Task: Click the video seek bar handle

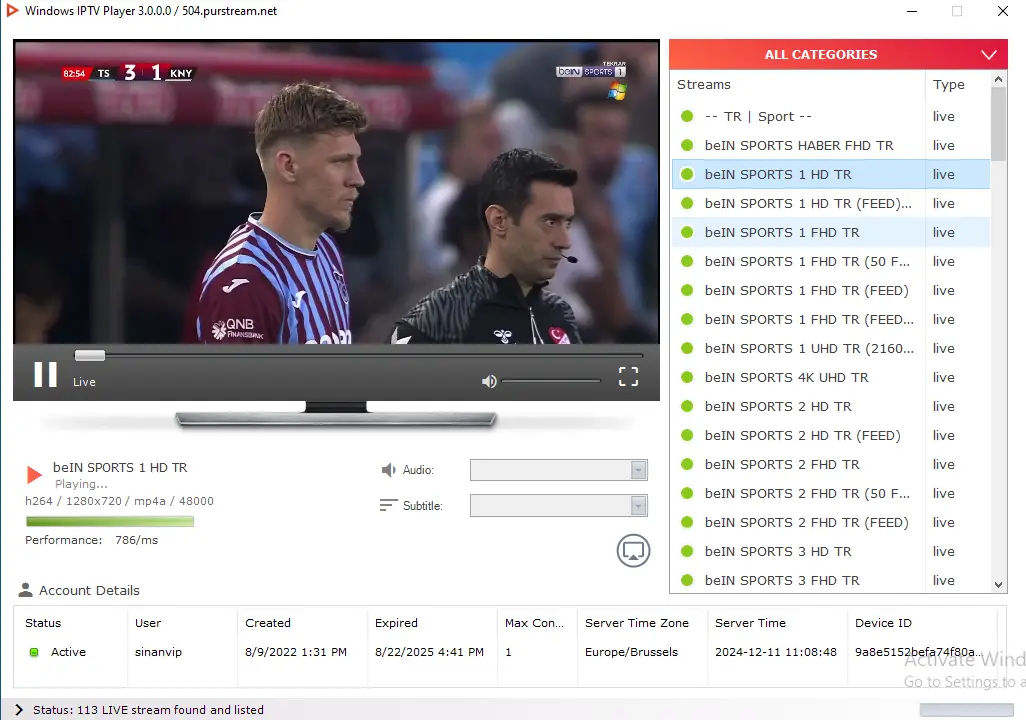Action: (x=90, y=355)
